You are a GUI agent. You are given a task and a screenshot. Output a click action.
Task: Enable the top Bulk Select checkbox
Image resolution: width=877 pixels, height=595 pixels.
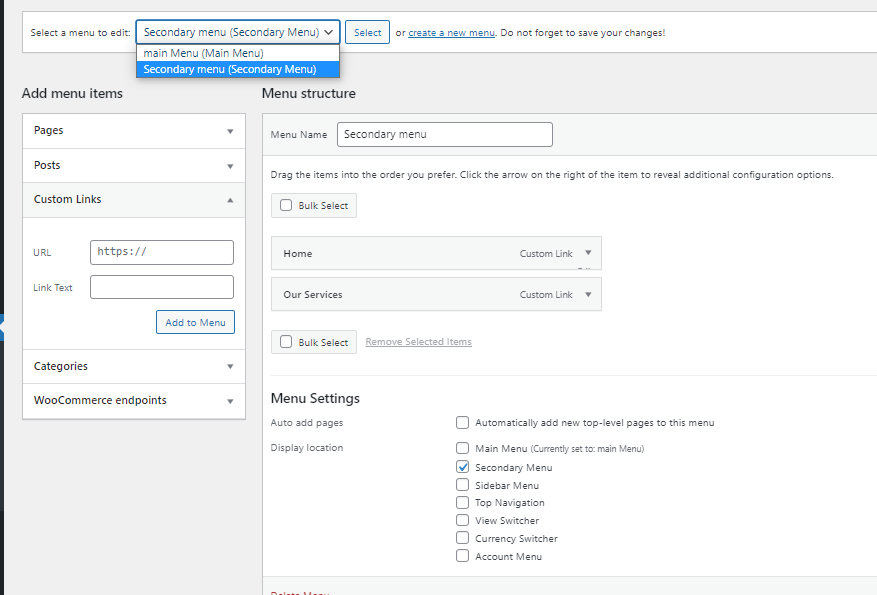286,206
